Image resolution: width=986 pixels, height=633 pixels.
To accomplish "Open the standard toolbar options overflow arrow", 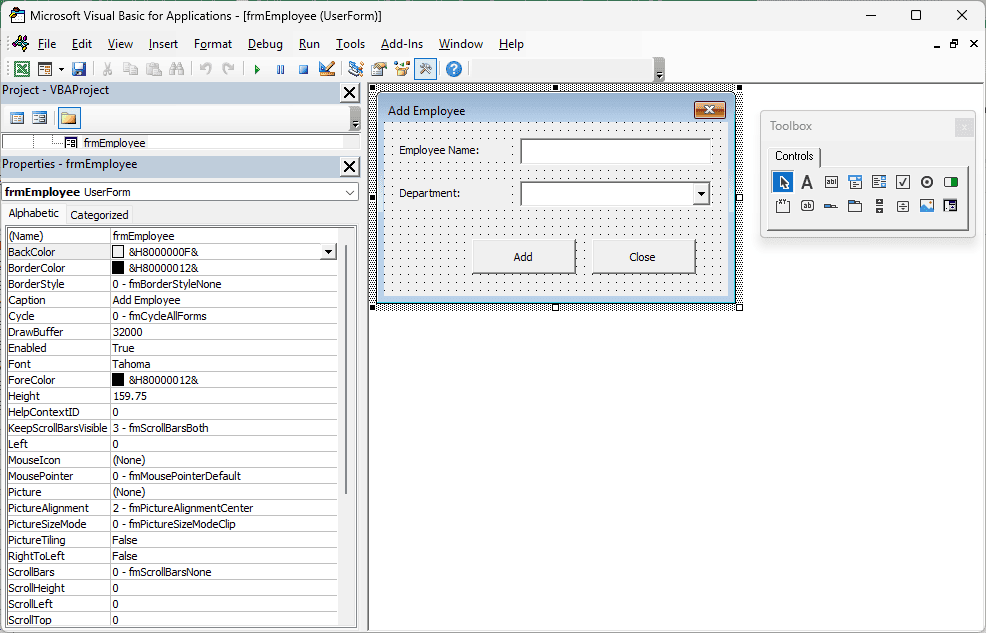I will pyautogui.click(x=659, y=69).
